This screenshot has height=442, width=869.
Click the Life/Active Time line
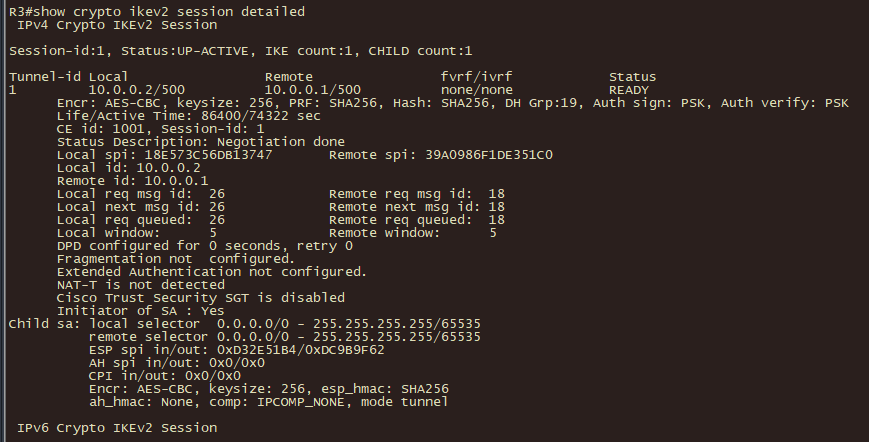188,116
